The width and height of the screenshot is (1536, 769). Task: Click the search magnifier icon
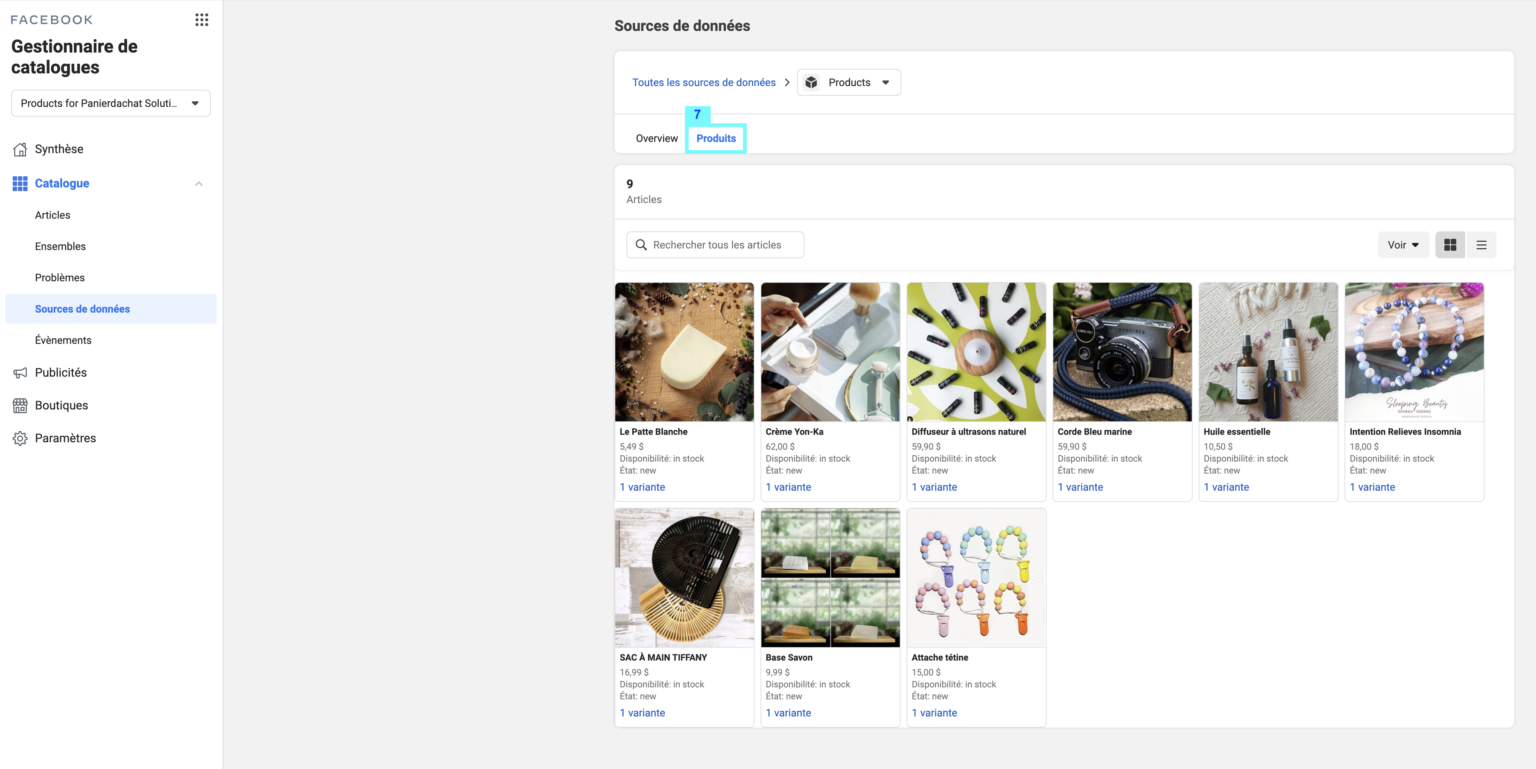[641, 244]
